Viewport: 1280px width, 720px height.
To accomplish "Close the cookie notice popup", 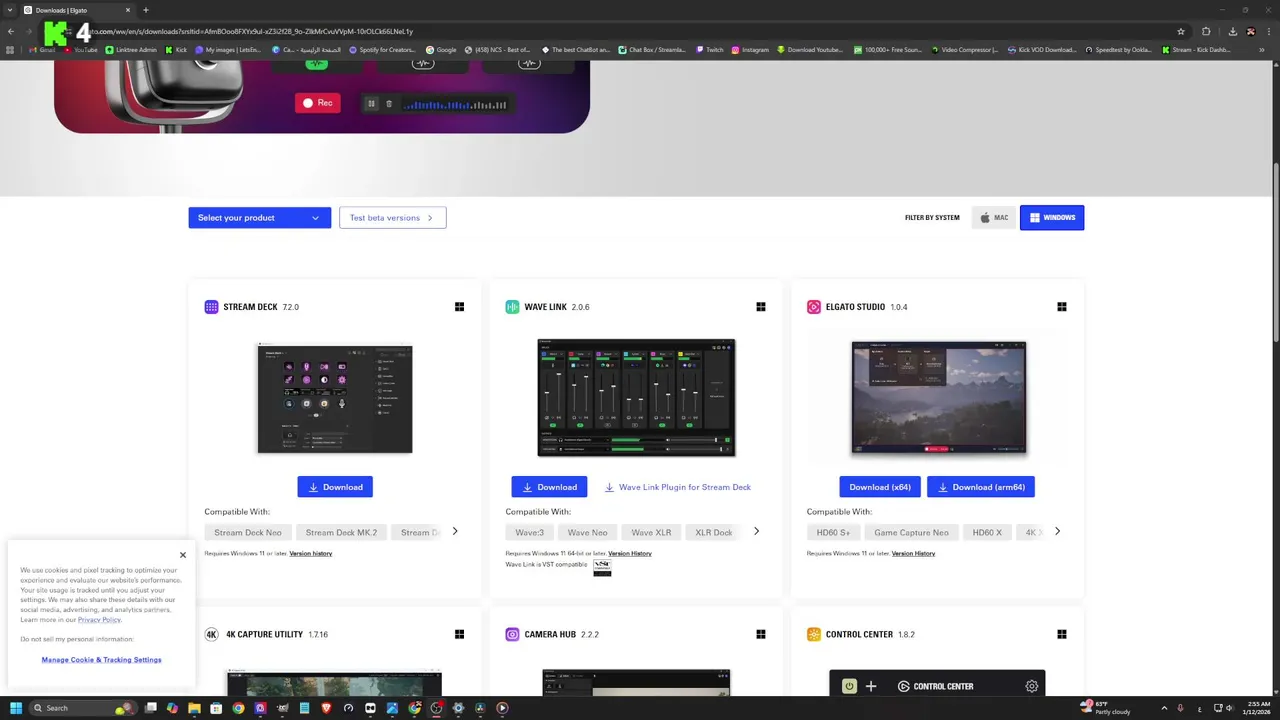I will pos(183,555).
